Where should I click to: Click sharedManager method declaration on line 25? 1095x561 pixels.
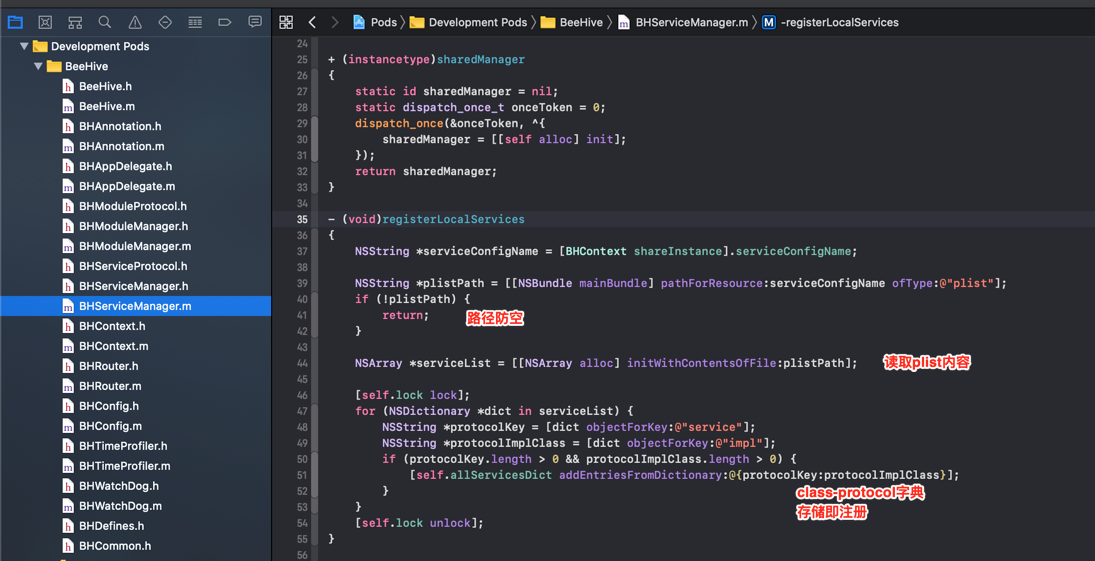tap(480, 59)
